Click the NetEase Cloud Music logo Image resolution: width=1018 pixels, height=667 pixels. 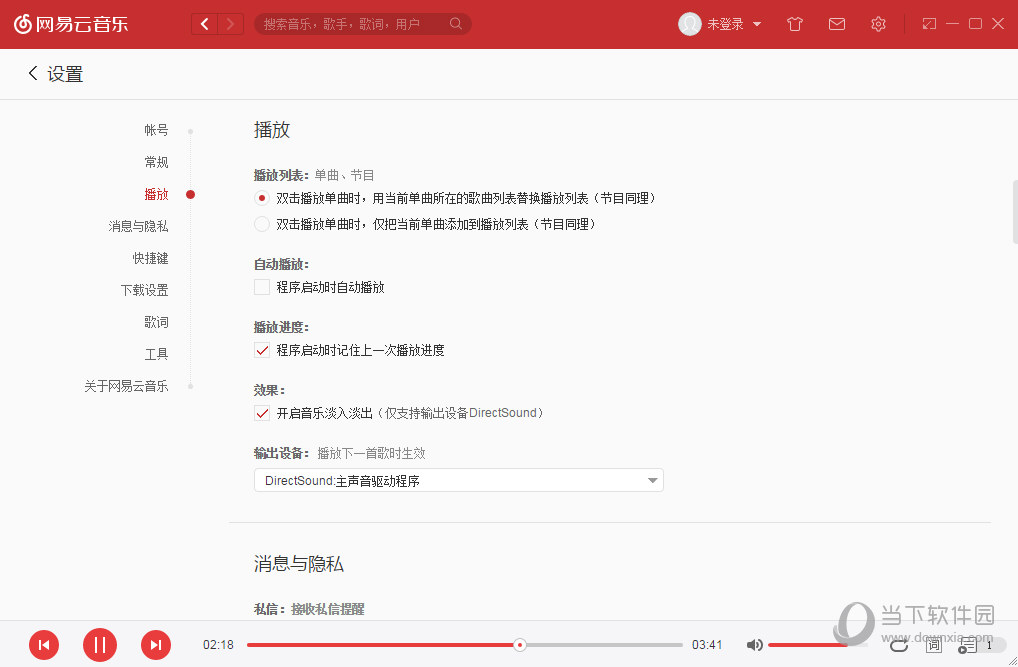pos(70,23)
